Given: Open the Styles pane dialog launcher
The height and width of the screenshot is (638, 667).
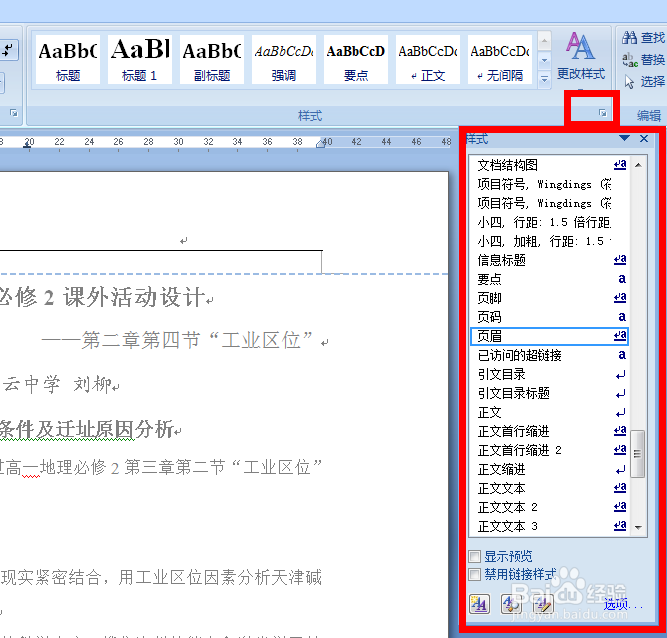Looking at the screenshot, I should coord(602,113).
